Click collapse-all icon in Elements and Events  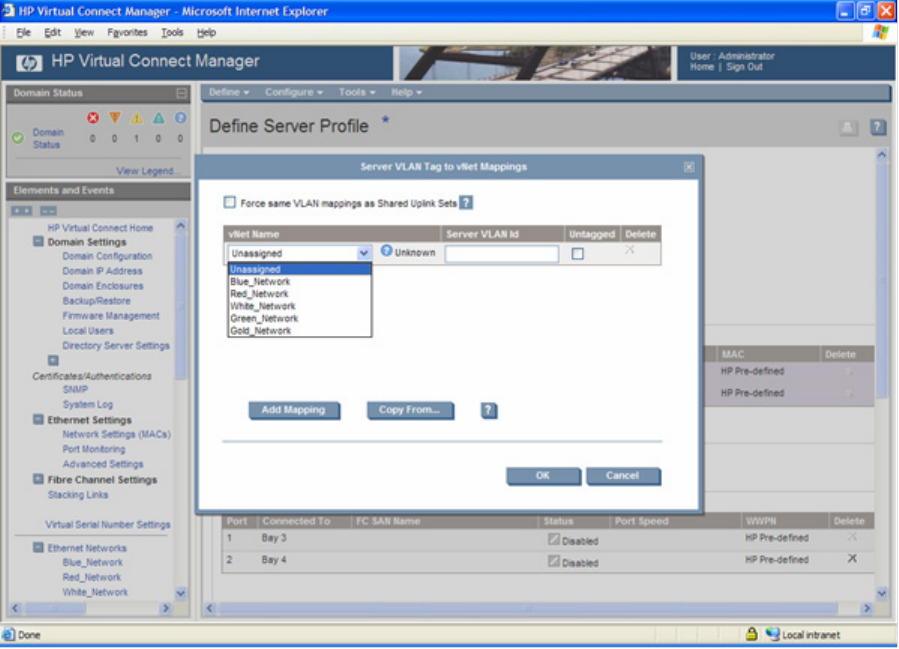tap(48, 211)
